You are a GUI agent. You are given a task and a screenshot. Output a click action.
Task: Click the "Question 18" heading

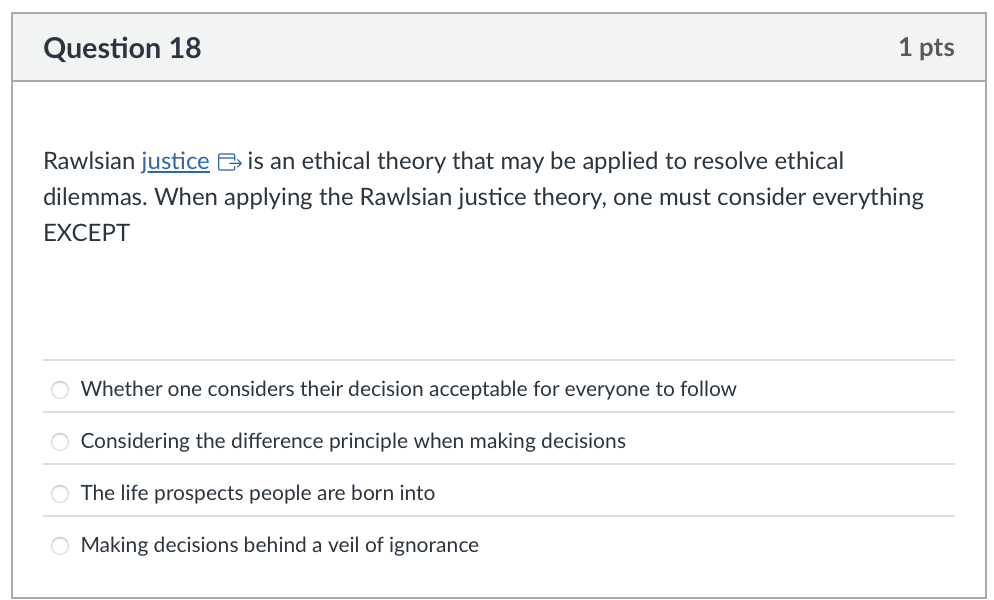coord(122,48)
